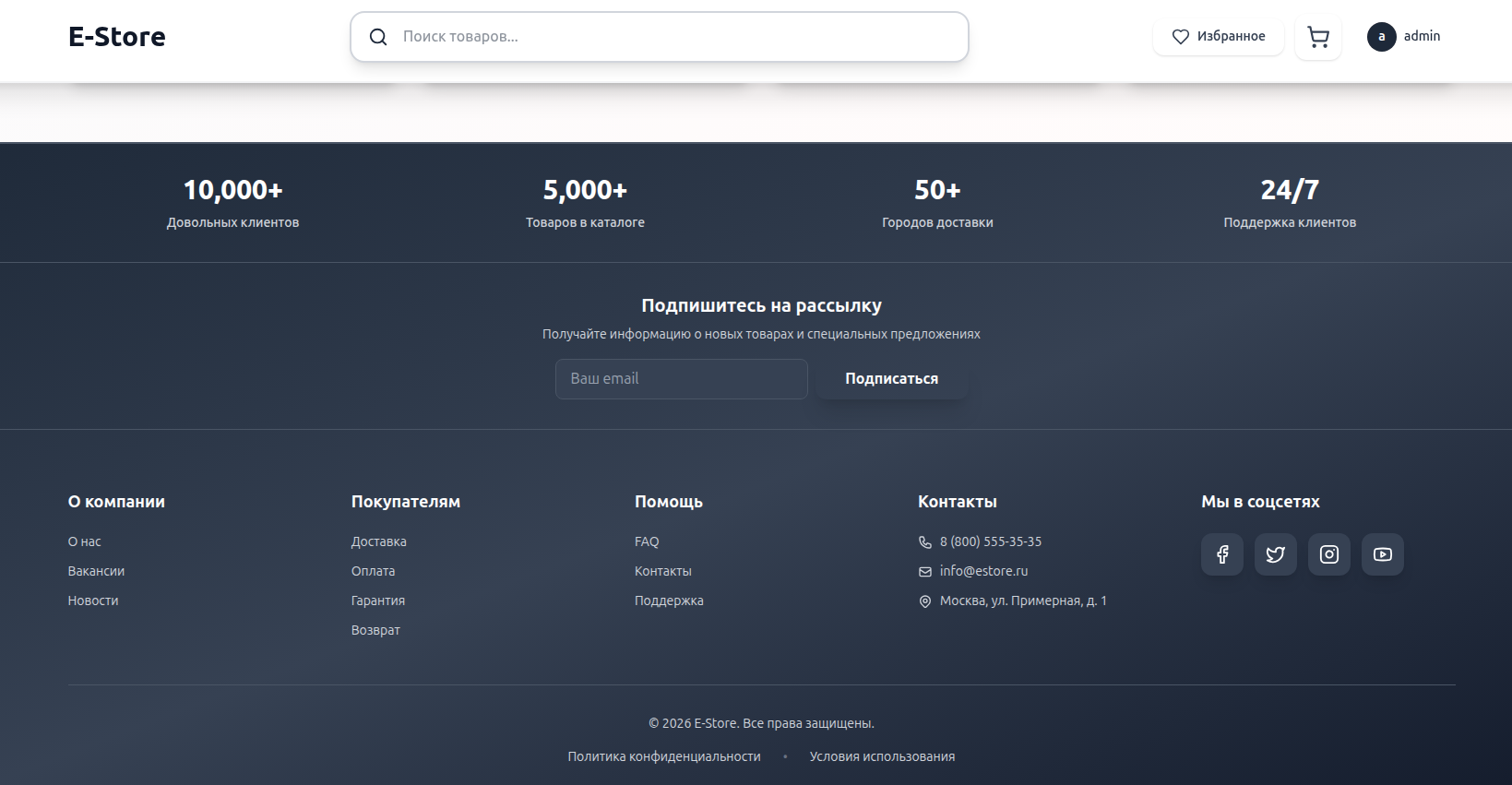The height and width of the screenshot is (785, 1512).
Task: Open the Вакансии link
Action: click(96, 571)
